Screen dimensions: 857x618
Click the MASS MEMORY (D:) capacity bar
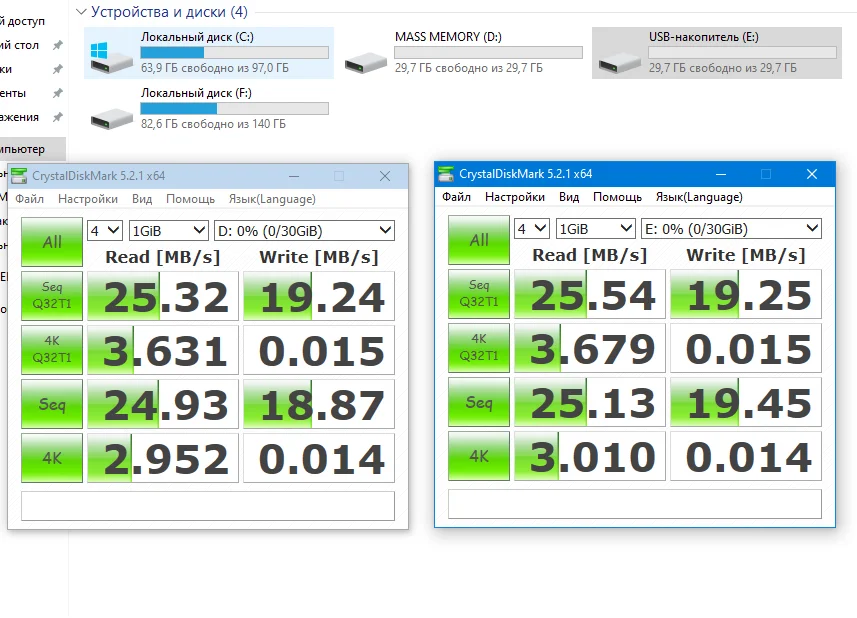point(489,52)
